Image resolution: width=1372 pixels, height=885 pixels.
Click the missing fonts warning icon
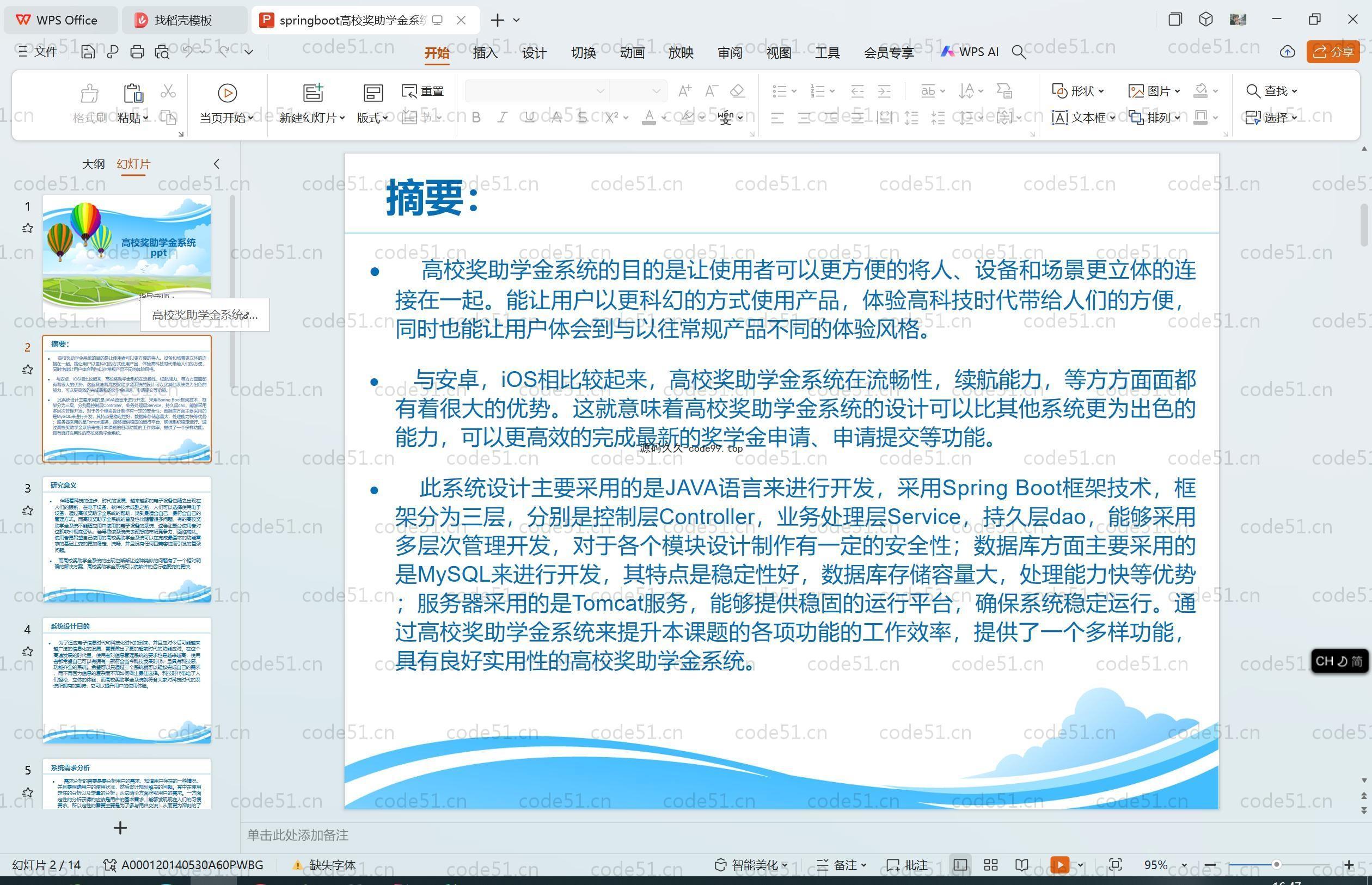(x=297, y=865)
